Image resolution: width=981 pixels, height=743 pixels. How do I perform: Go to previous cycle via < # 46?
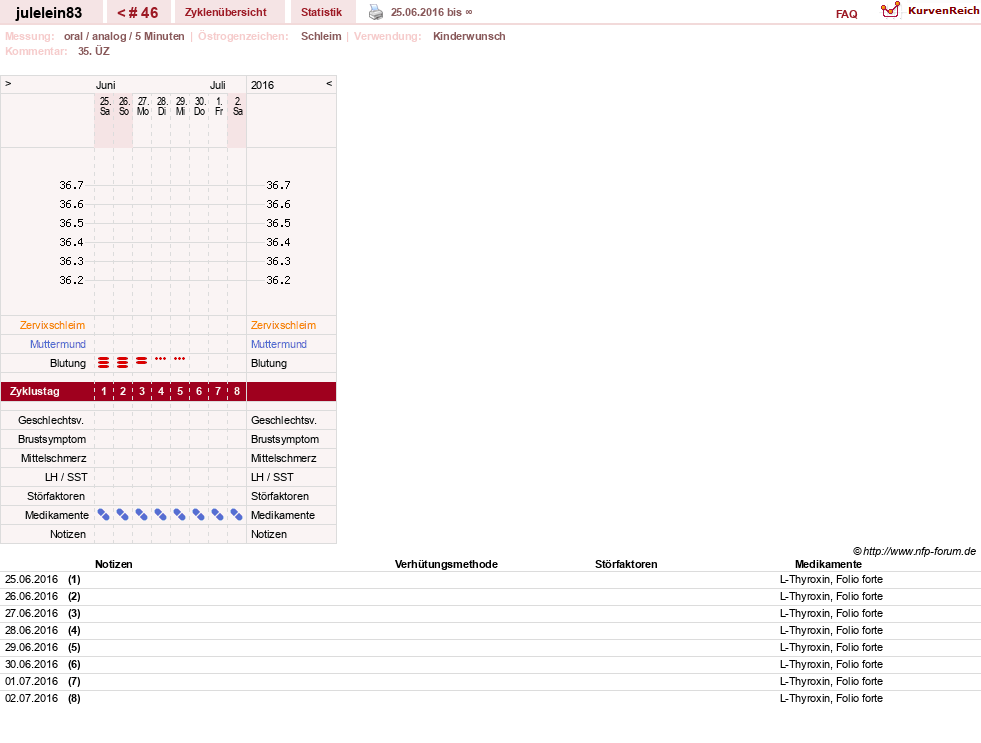[138, 13]
